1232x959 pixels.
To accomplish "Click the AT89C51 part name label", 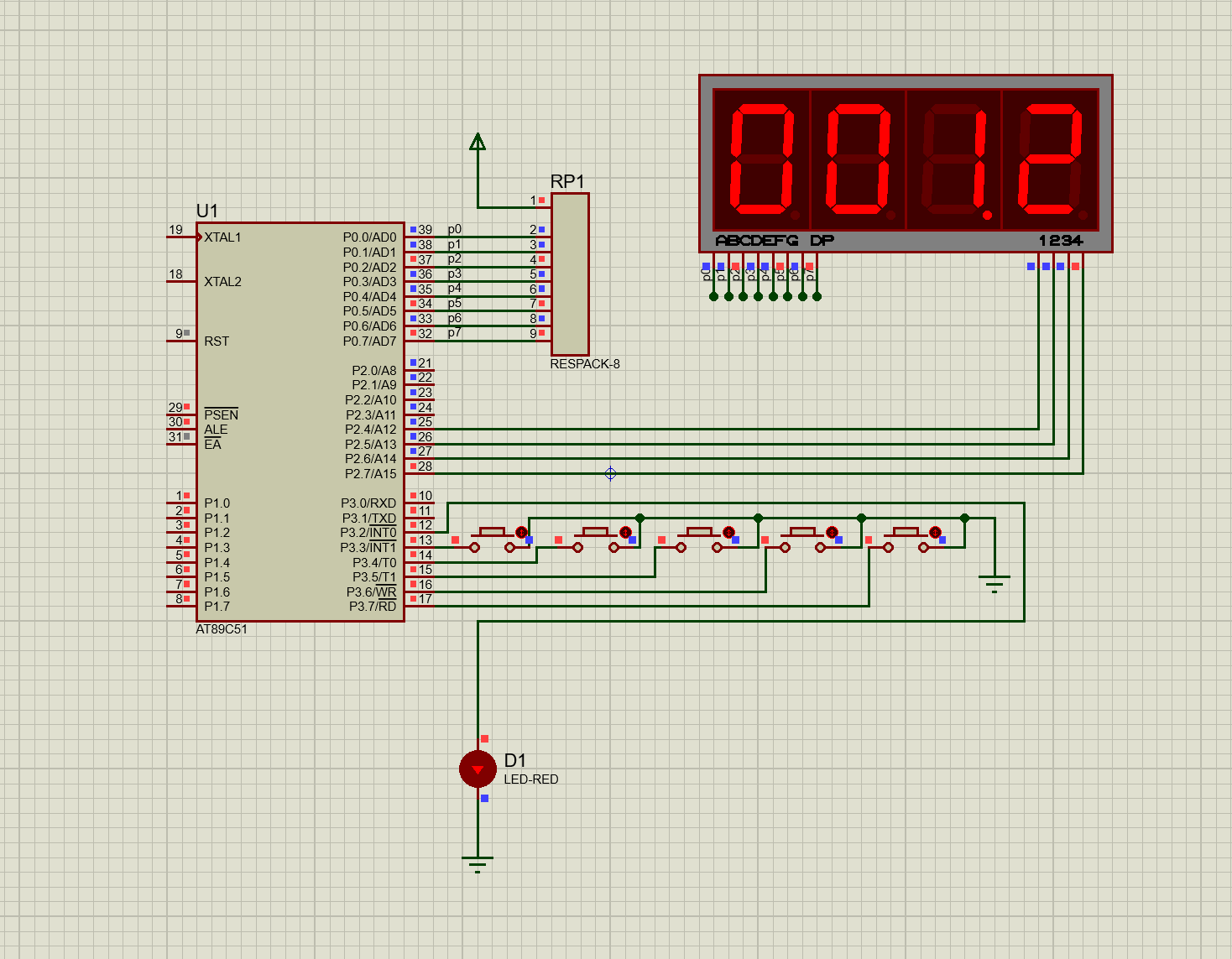I will (222, 629).
